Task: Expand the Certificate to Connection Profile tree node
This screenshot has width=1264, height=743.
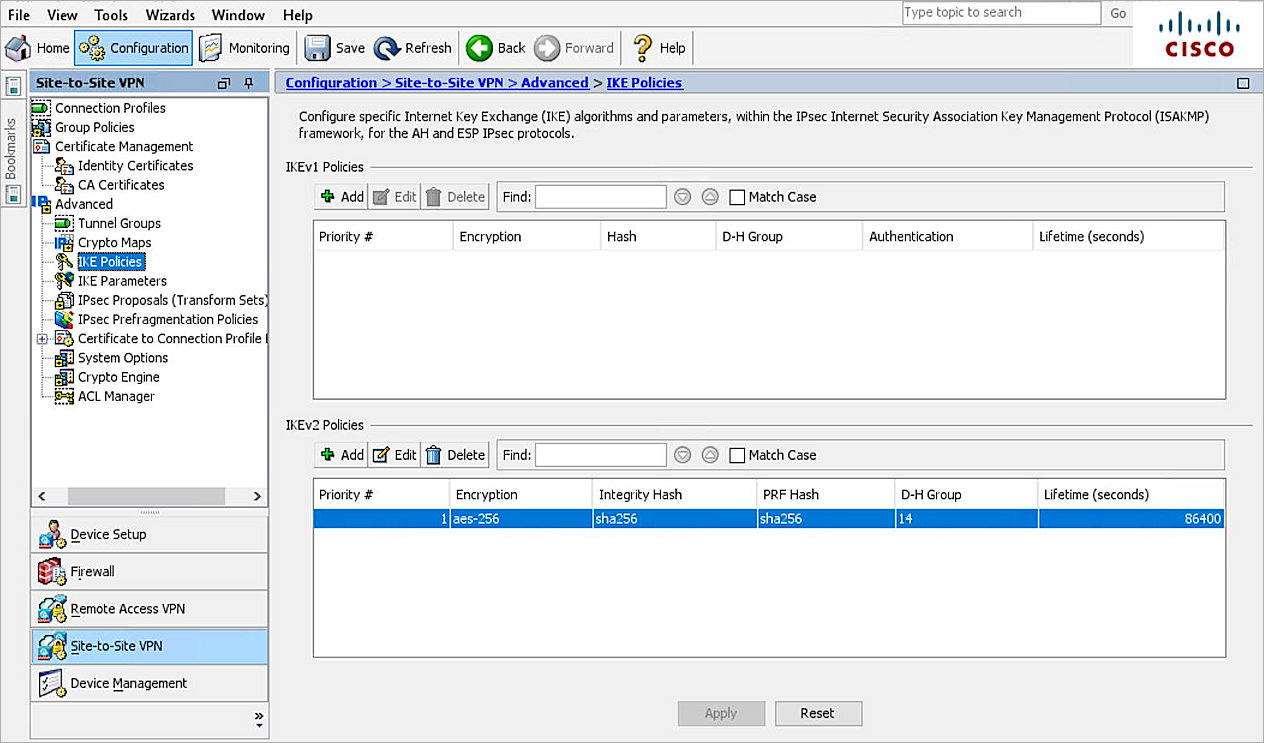Action: (41, 339)
